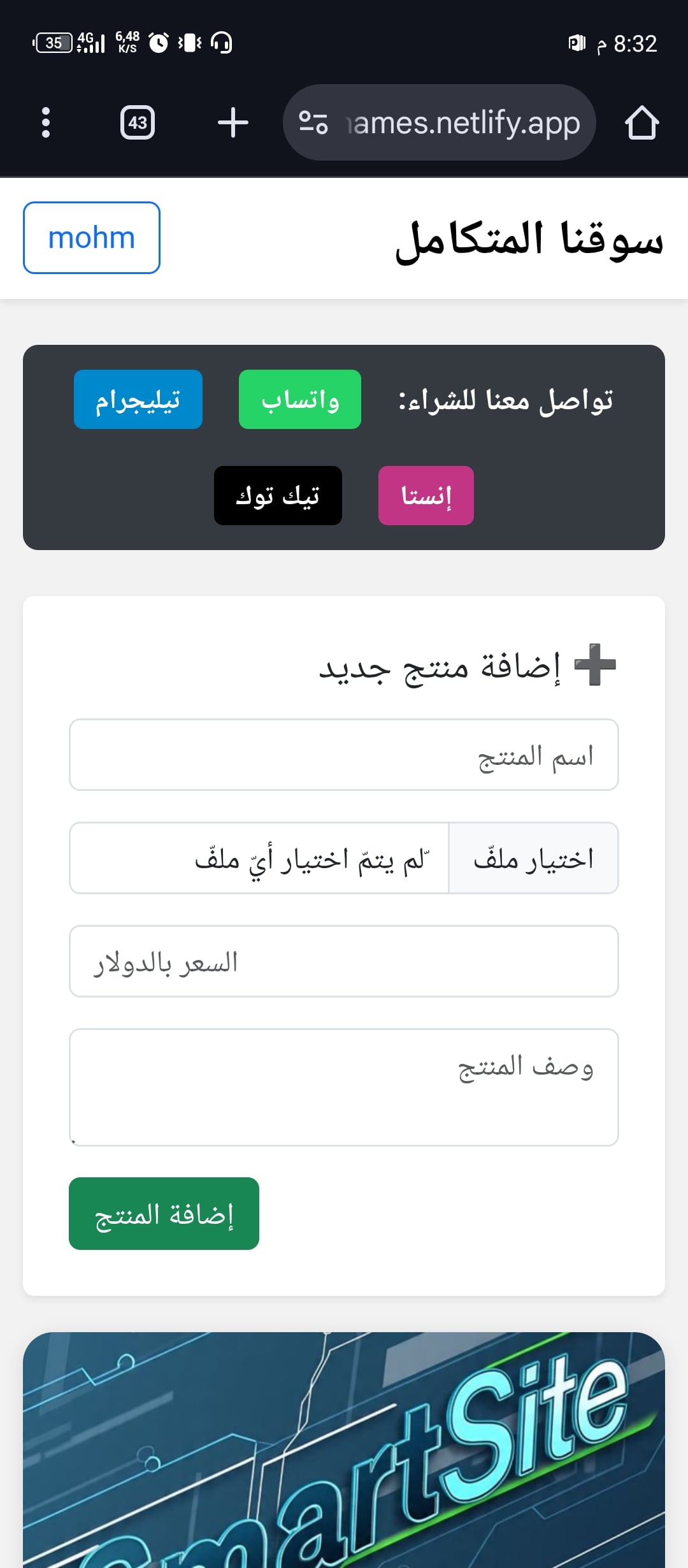This screenshot has height=1568, width=688.
Task: Click the choose file button (اختيار ملف)
Action: coord(534,859)
